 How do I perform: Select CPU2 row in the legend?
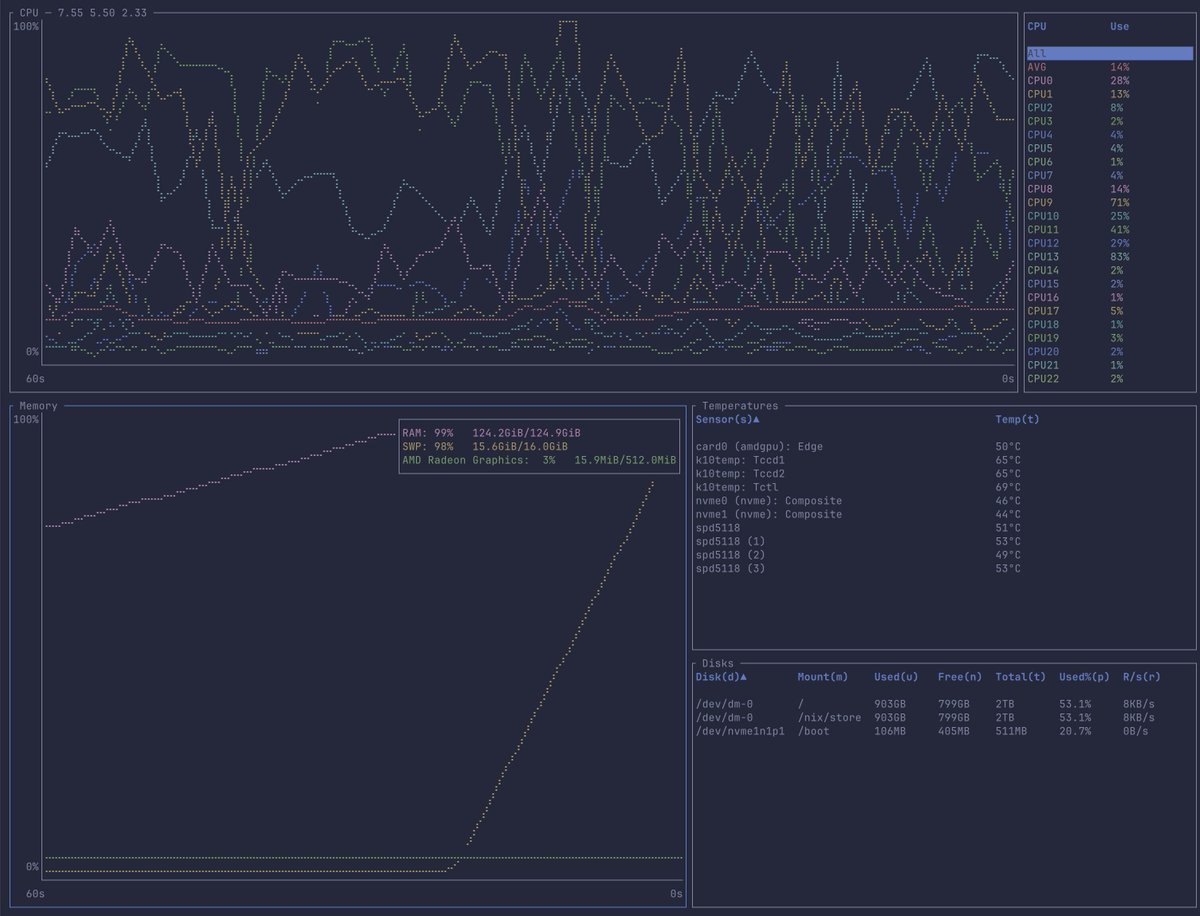[1108, 107]
